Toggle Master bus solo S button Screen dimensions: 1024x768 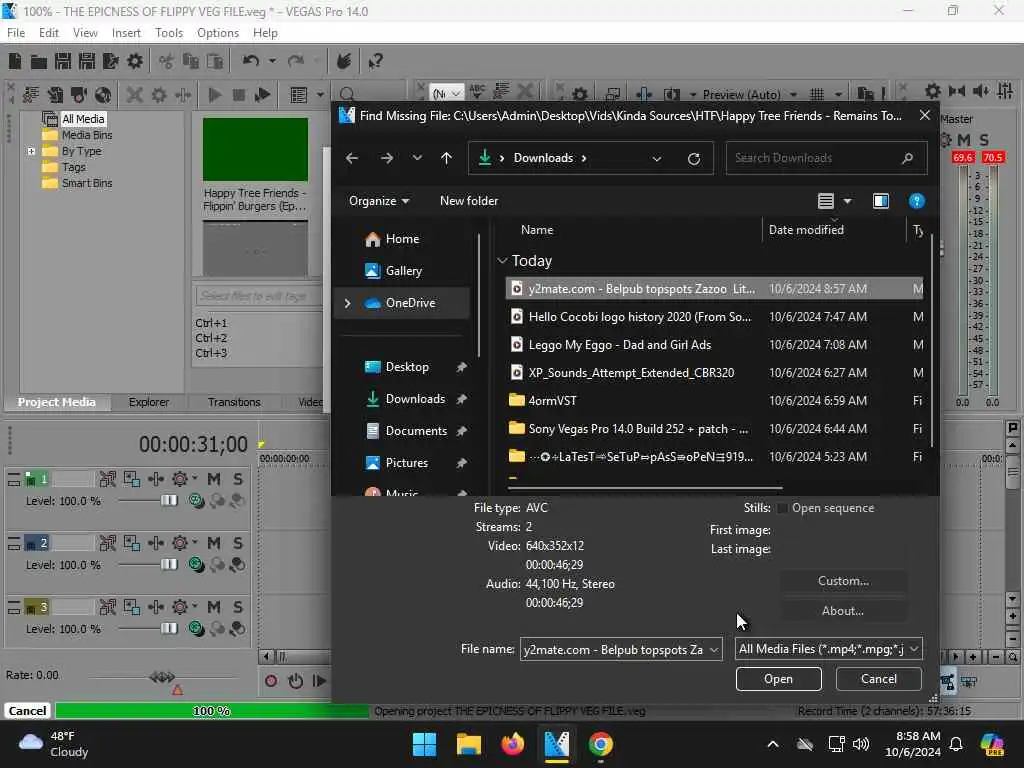(x=984, y=140)
